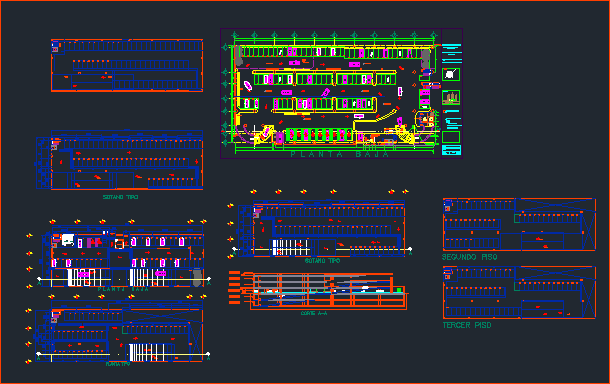This screenshot has height=384, width=610.
Task: Click the empty green box in title block
Action: pos(451,137)
